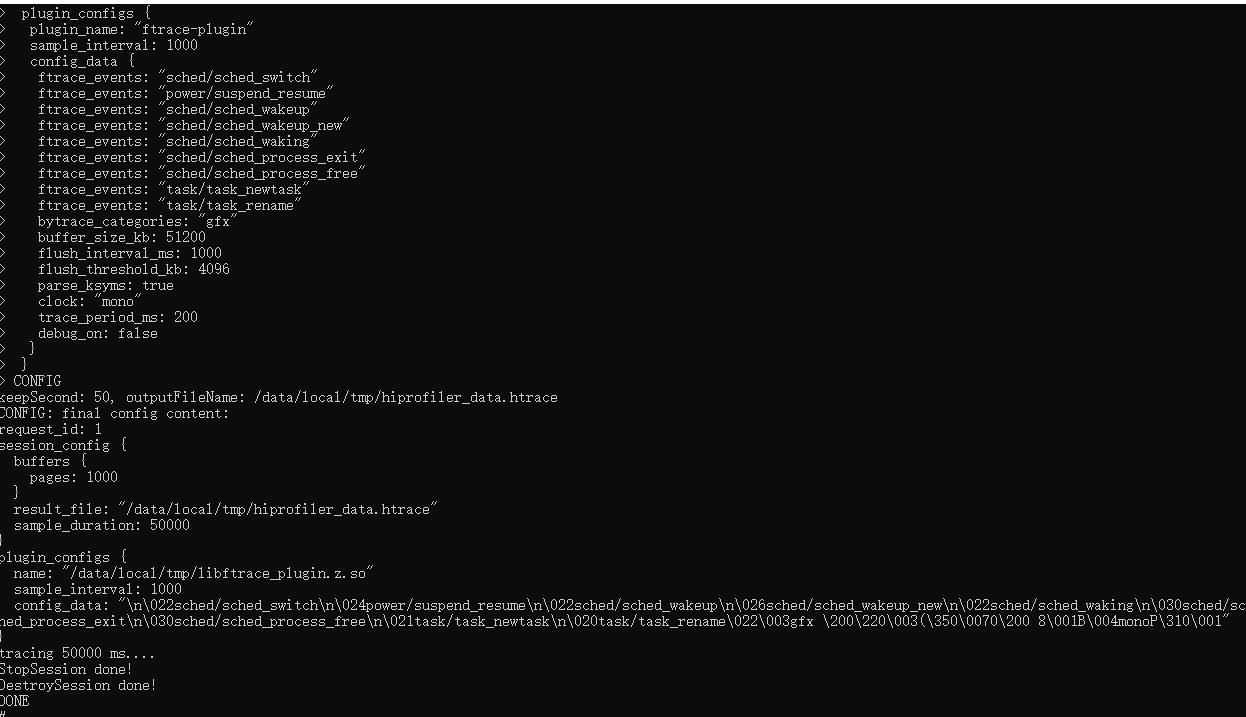Click the sample_interval: 1000 line under ftrace-plugin
1246x717 pixels.
113,45
